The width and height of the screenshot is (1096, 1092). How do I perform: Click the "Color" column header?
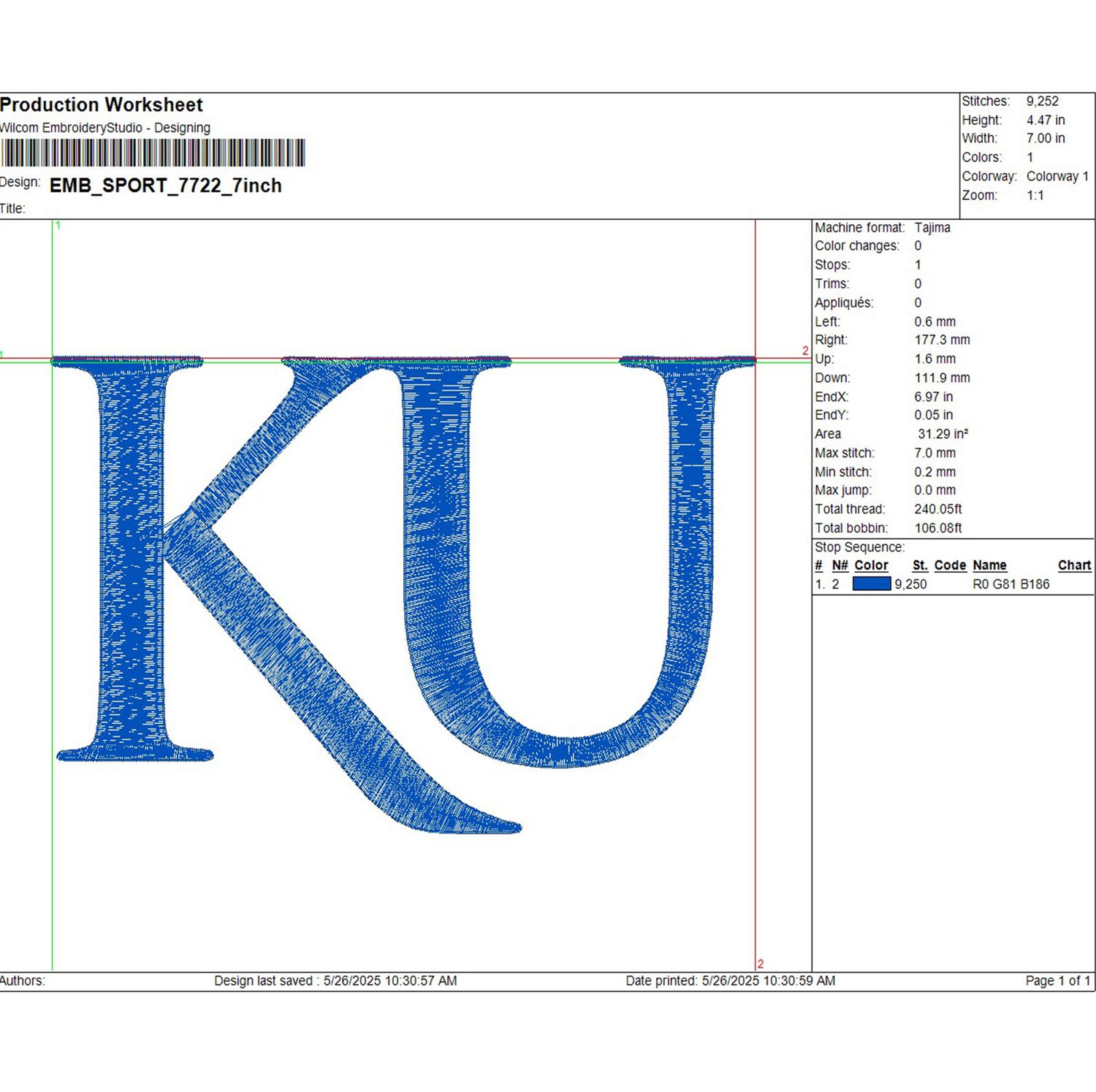pos(872,565)
